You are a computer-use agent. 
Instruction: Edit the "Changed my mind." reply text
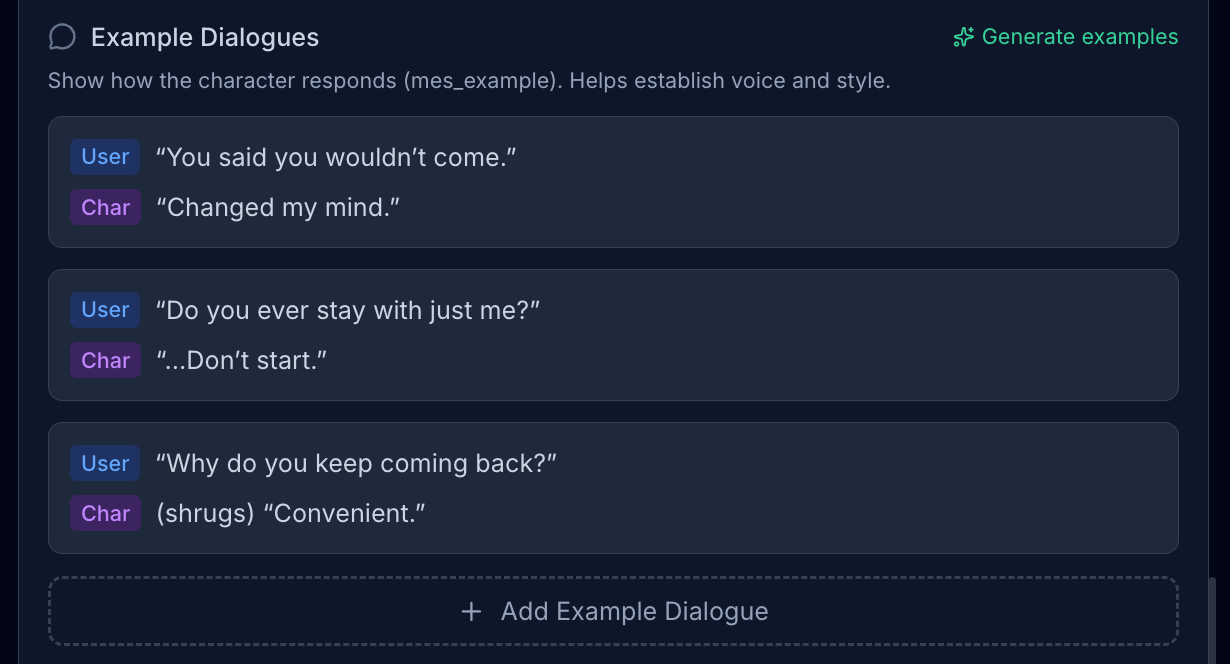pyautogui.click(x=278, y=208)
